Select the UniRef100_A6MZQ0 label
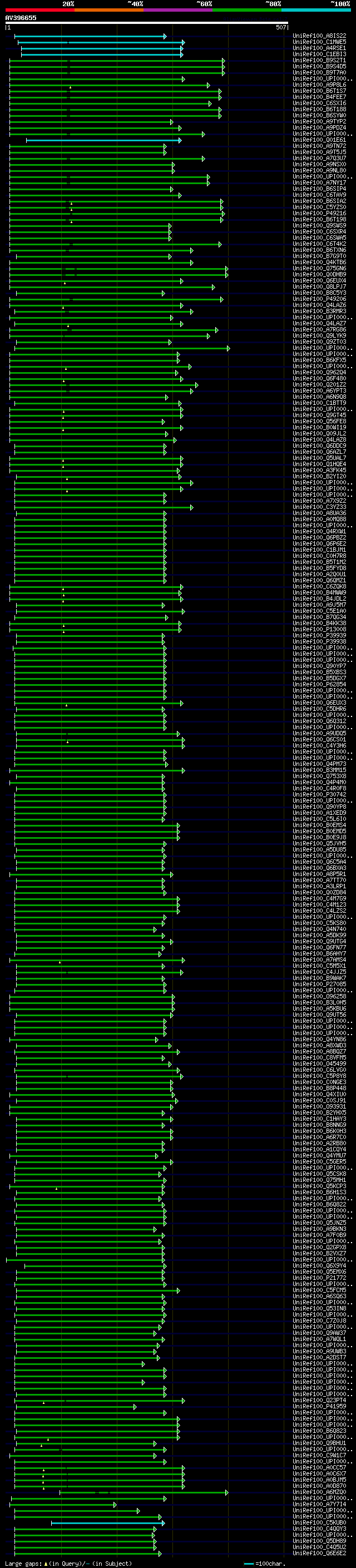 pyautogui.click(x=319, y=1493)
